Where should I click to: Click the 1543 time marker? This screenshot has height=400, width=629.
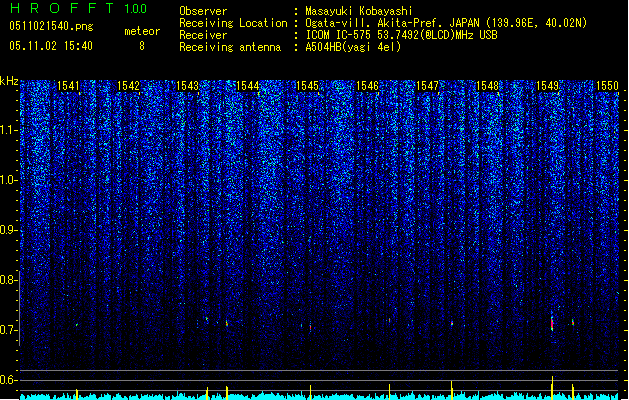coord(187,85)
